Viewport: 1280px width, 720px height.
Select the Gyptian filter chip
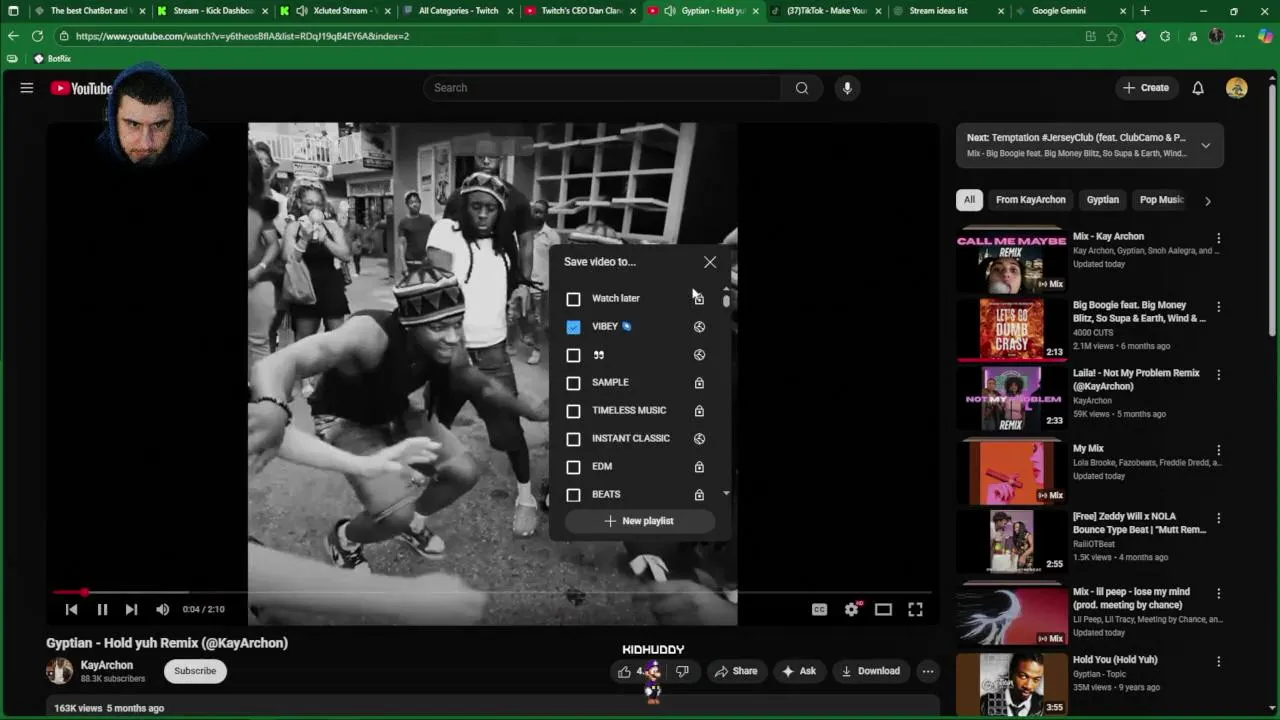(1102, 200)
